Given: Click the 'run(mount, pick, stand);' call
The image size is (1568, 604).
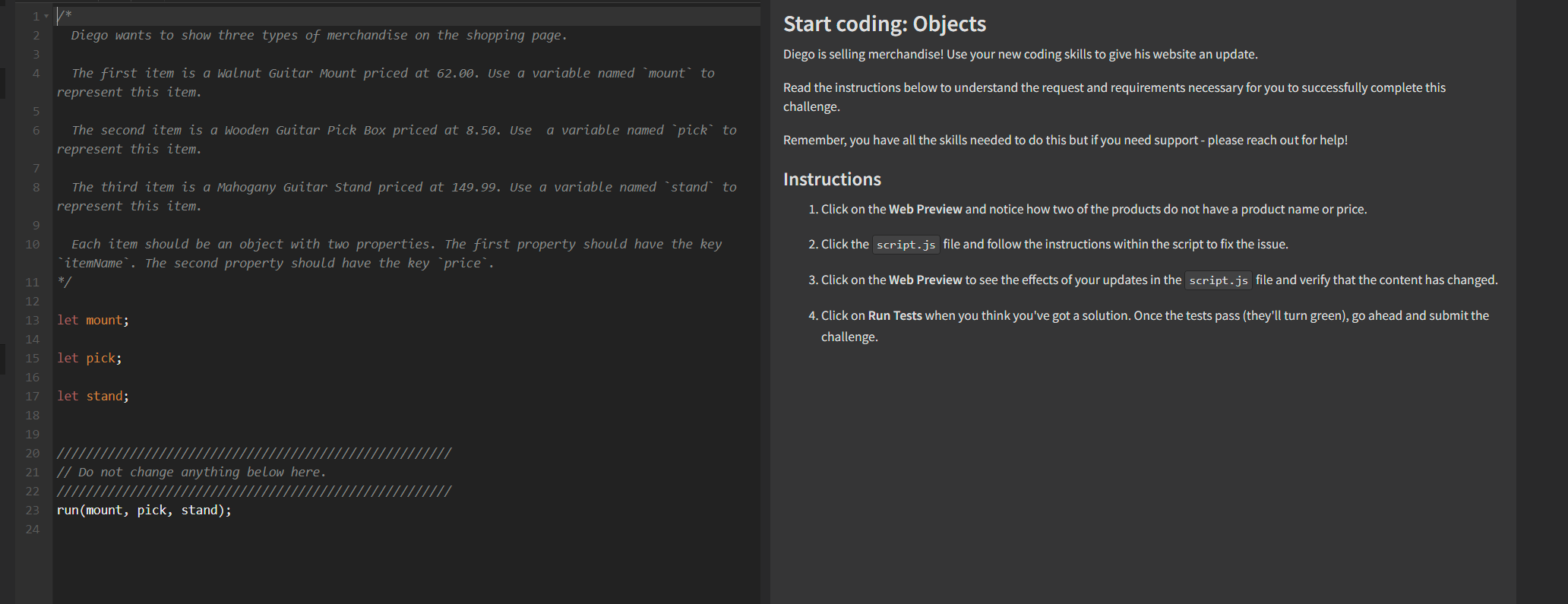Looking at the screenshot, I should 144,510.
